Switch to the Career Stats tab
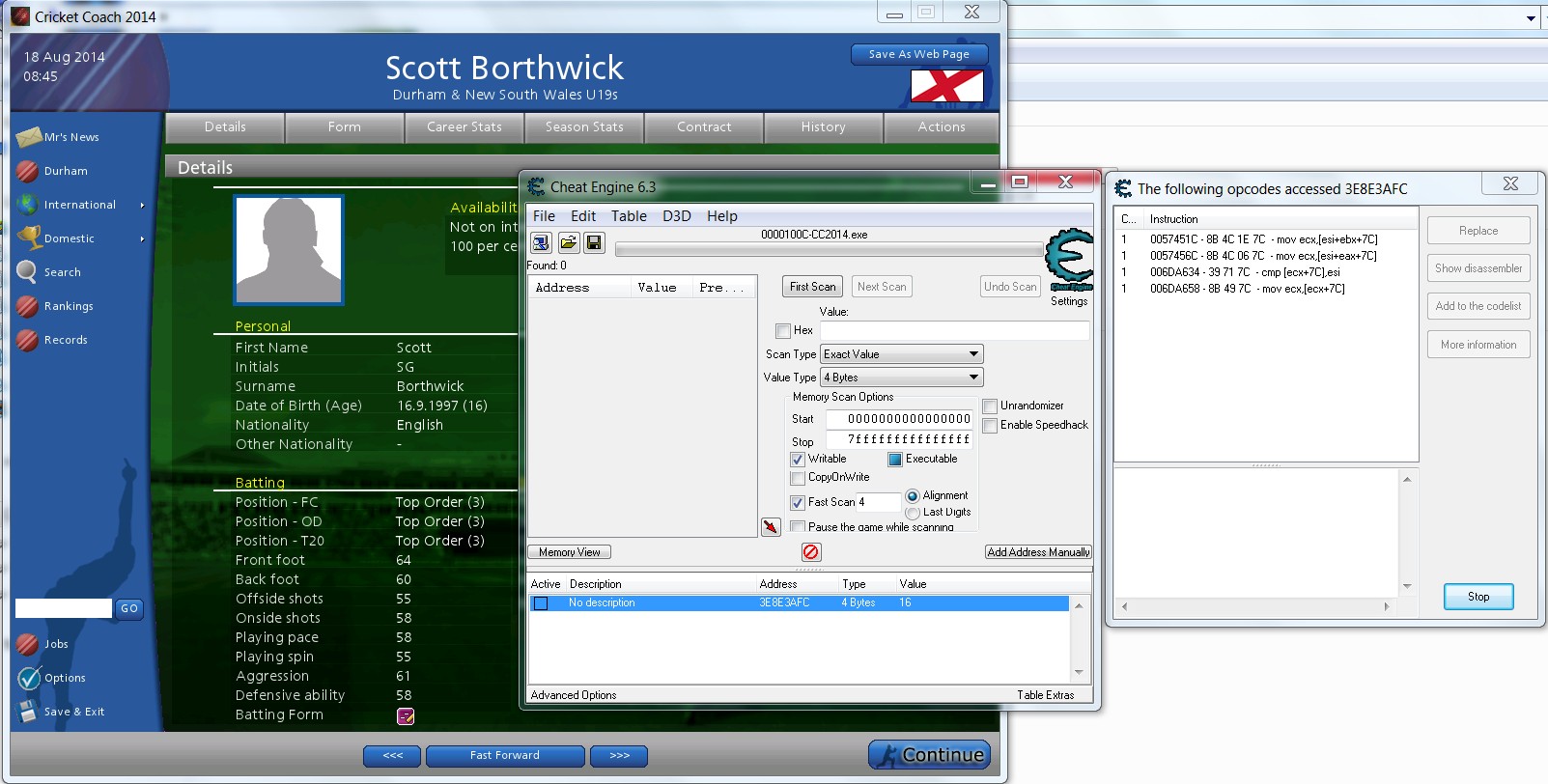Viewport: 1548px width, 784px height. point(464,127)
